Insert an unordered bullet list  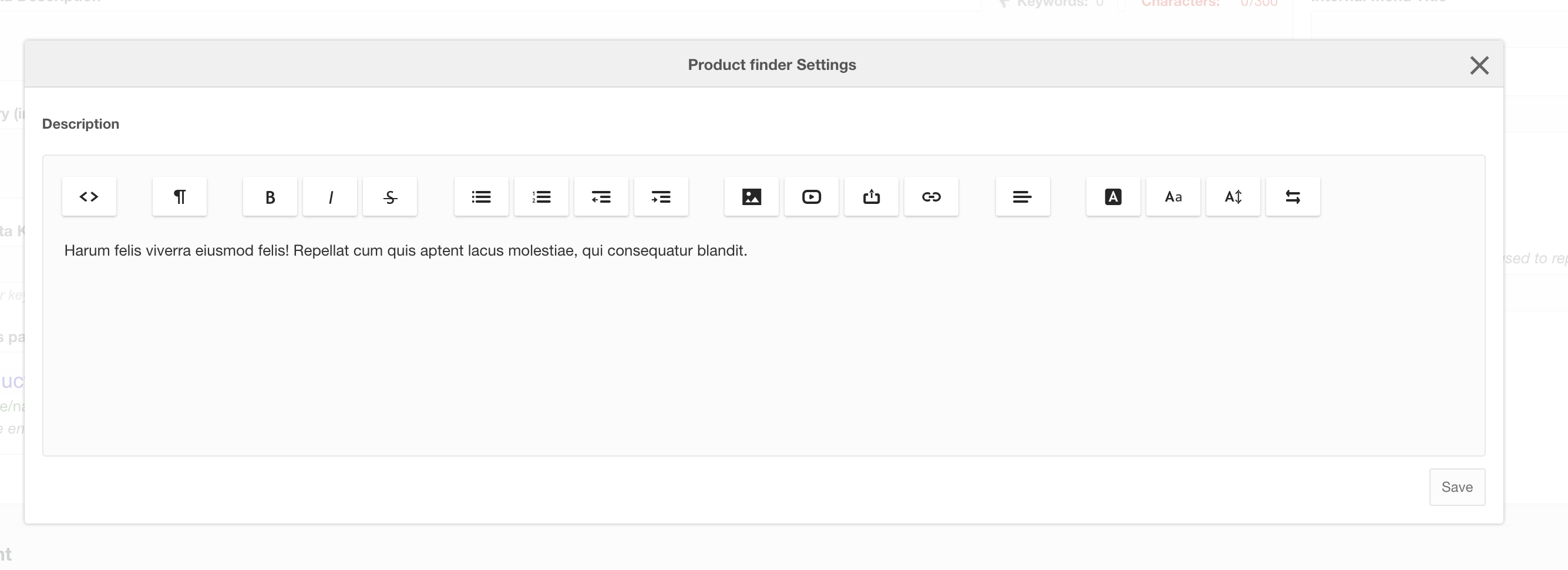[x=482, y=197]
